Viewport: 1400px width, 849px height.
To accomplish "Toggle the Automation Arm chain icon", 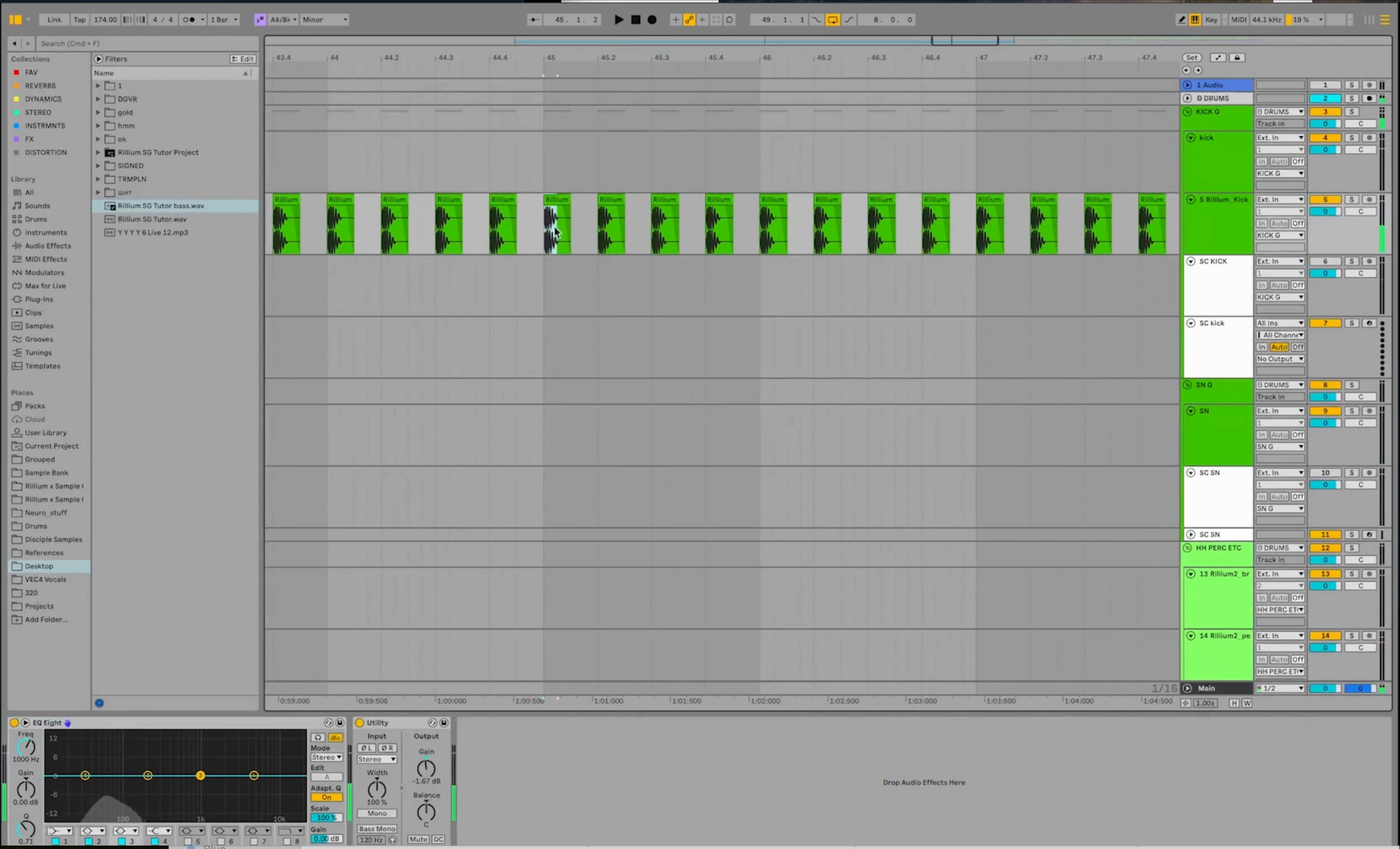I will pos(689,20).
